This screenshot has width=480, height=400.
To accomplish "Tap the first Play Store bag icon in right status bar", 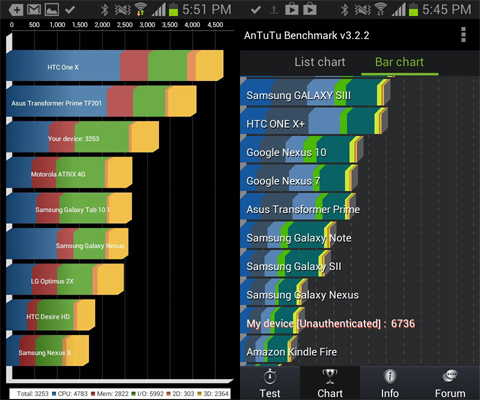I will tap(292, 10).
